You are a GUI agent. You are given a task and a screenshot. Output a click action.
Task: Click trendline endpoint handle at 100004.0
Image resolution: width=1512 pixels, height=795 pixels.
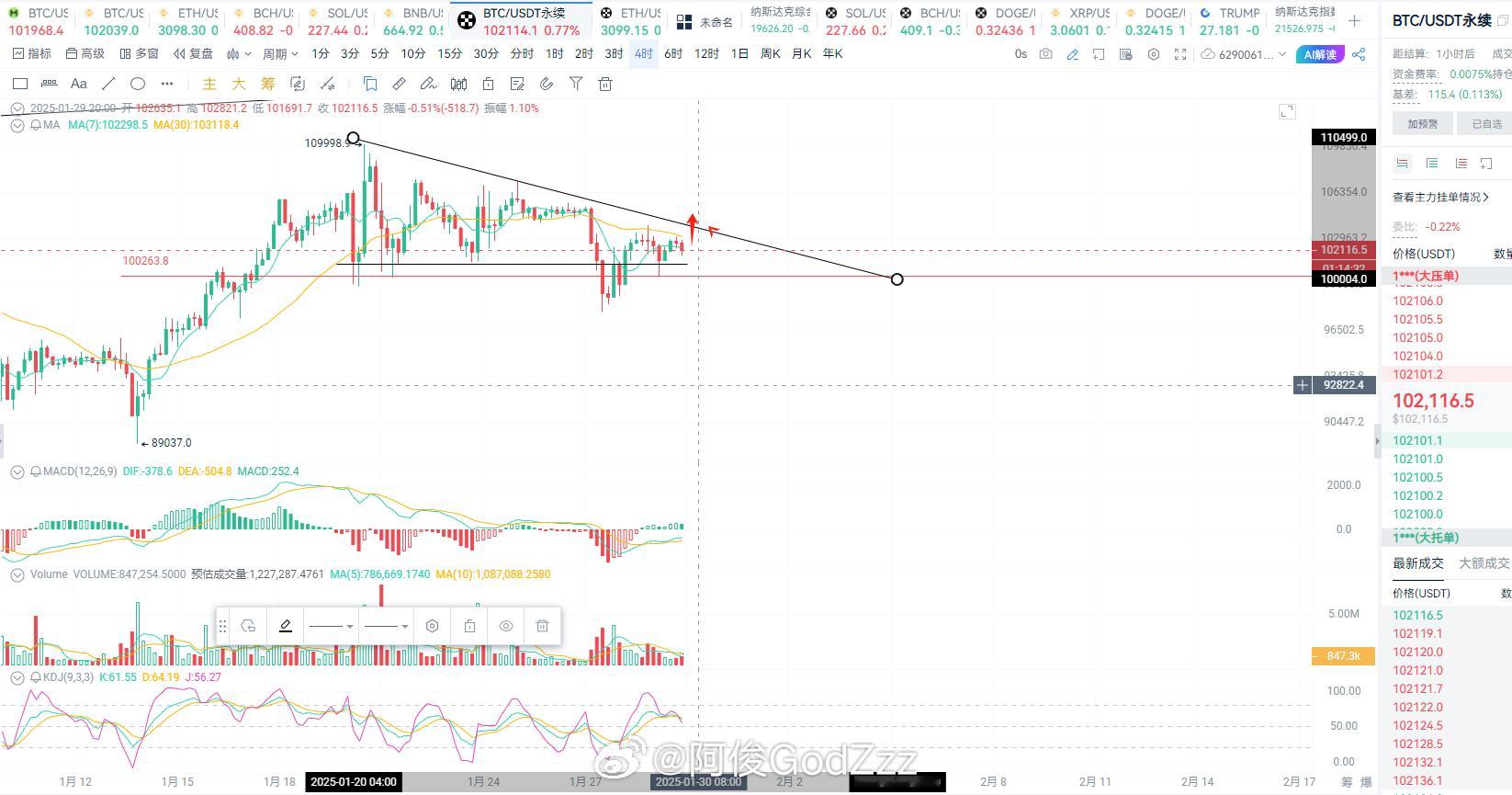(x=897, y=278)
